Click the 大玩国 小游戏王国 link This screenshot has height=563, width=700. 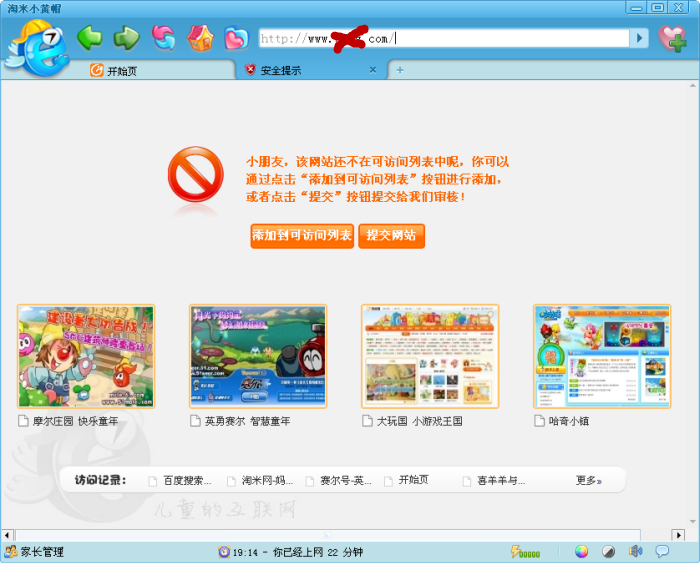click(420, 421)
